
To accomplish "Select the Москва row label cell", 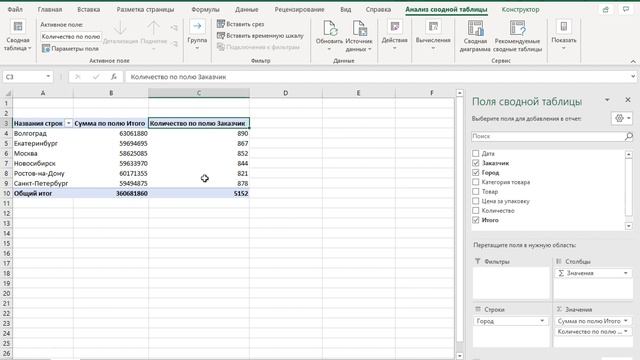I will tap(43, 153).
